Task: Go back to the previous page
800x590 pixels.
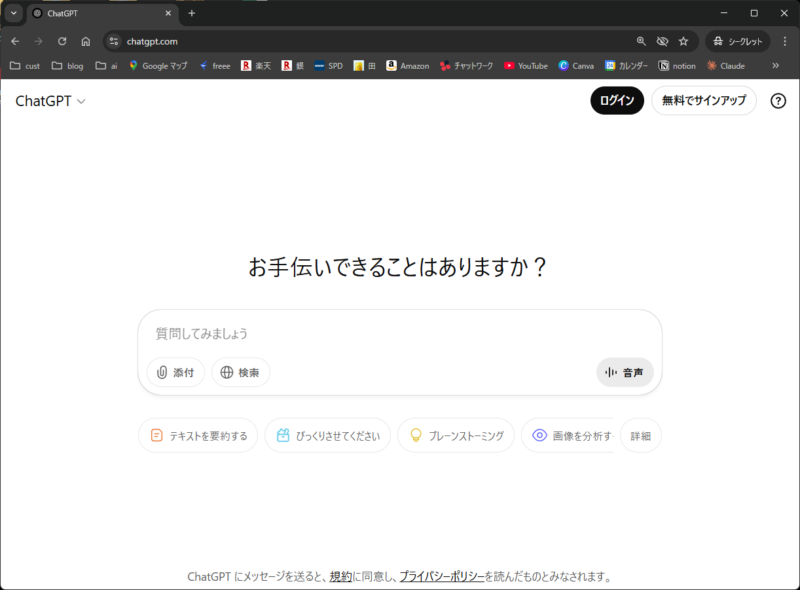Action: pyautogui.click(x=15, y=41)
